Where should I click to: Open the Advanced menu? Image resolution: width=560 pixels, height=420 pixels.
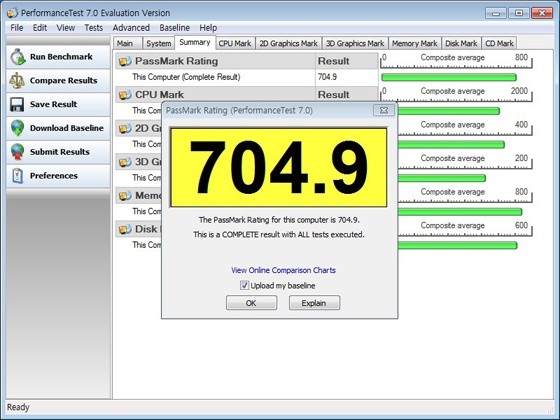coord(131,28)
